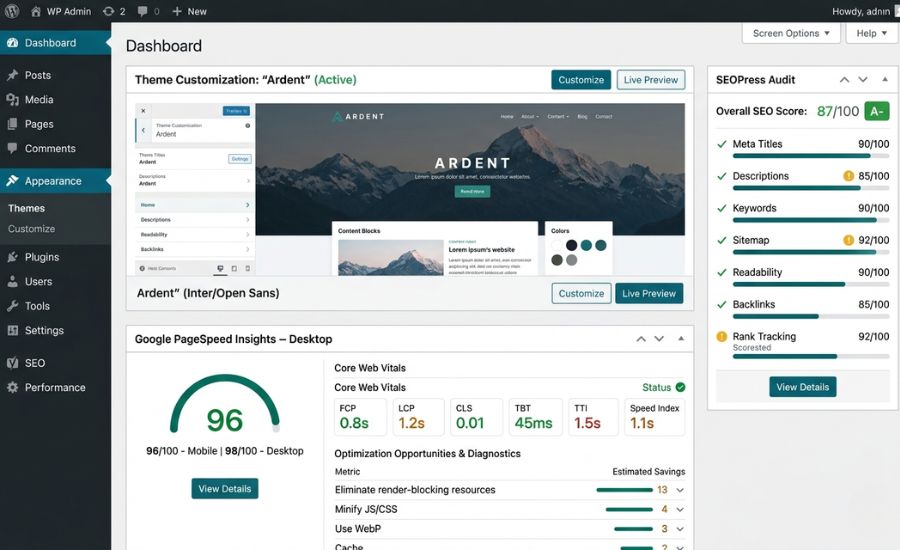
Task: Pick the light gray color swatch
Action: point(572,260)
